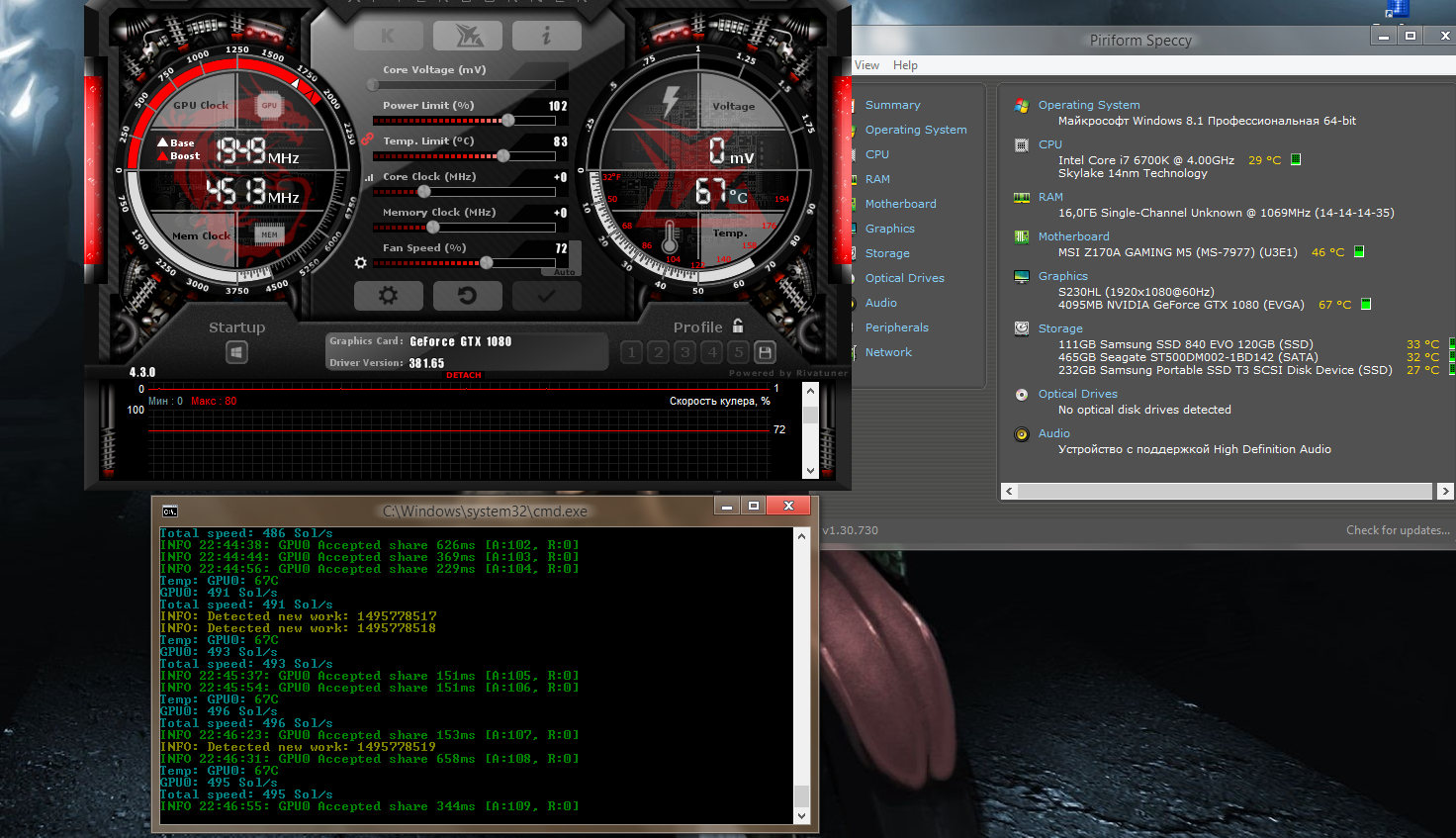Select Optical Drives in the Speccy sidebar

point(904,278)
